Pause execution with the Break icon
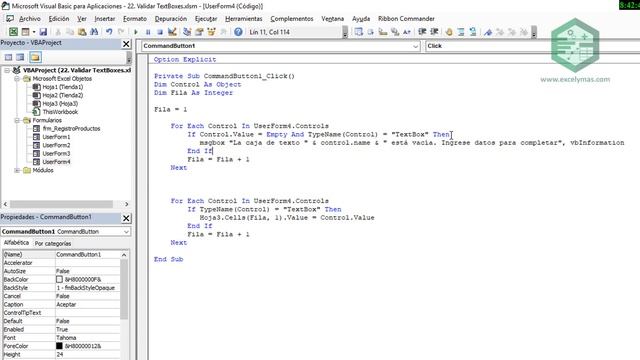 point(148,32)
